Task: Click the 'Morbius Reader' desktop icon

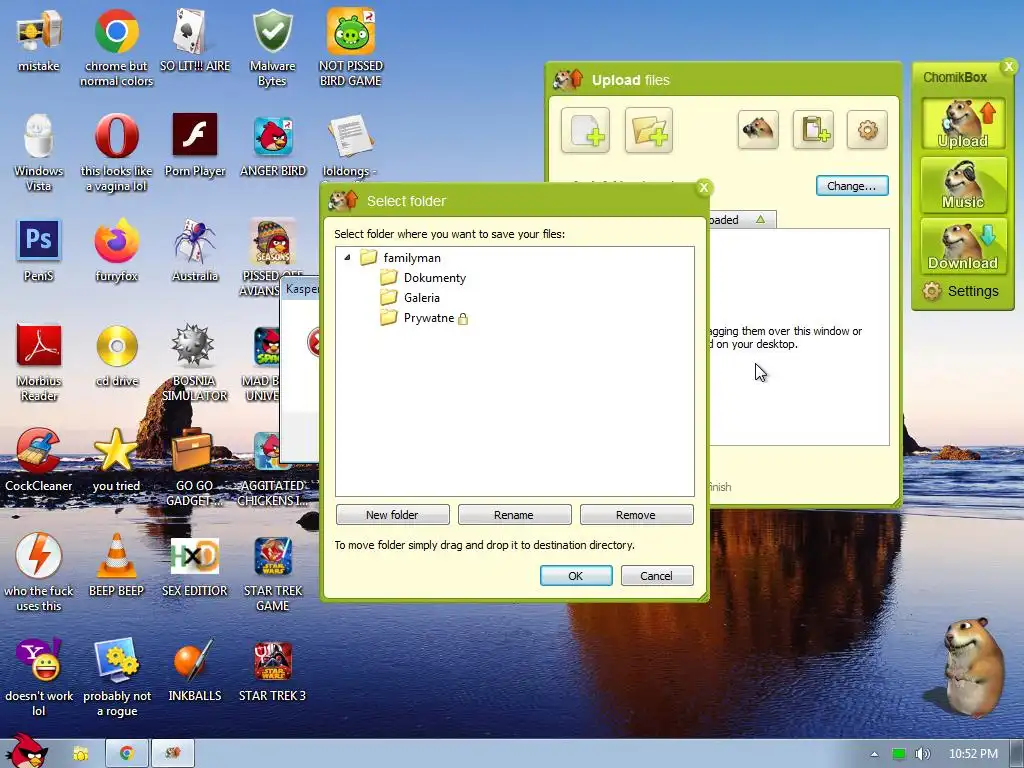Action: (39, 362)
